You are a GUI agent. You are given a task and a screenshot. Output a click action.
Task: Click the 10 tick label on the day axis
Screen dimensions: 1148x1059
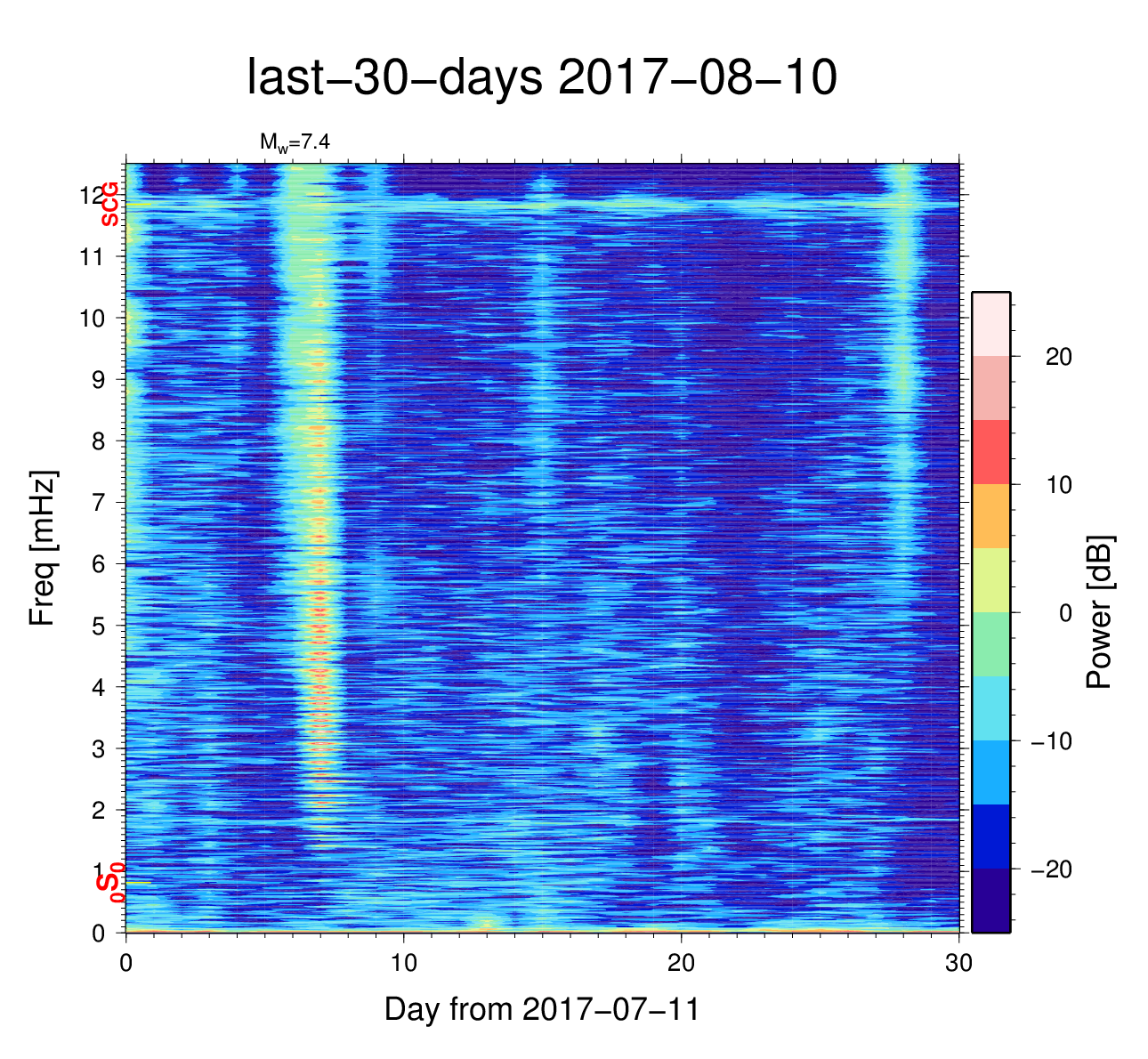tap(404, 965)
